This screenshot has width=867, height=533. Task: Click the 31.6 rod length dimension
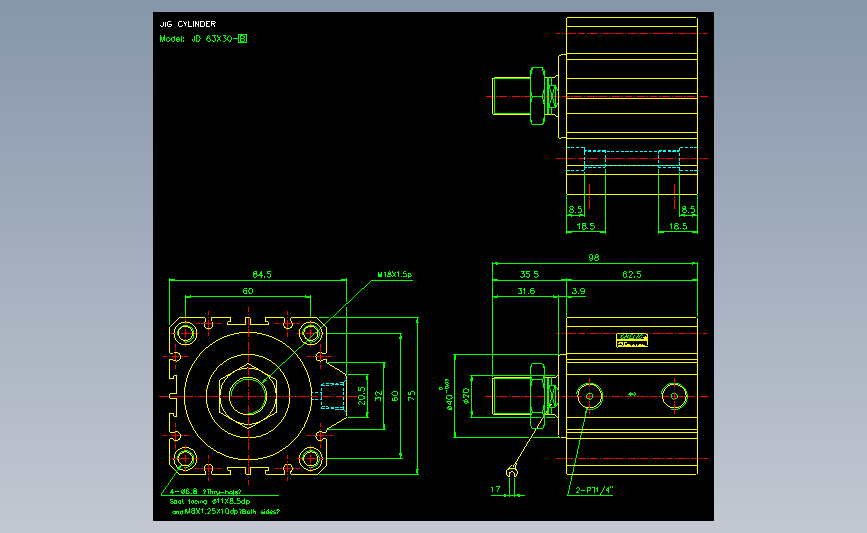(x=526, y=291)
